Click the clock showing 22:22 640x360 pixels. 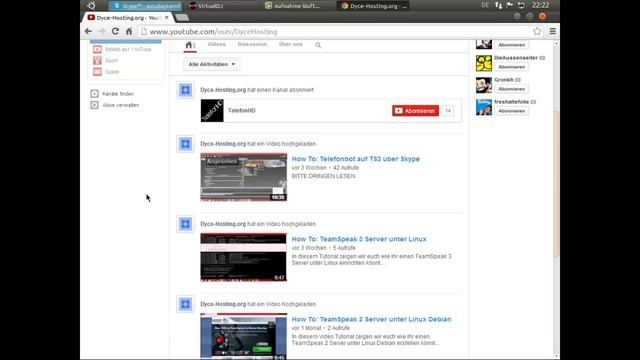pos(540,5)
